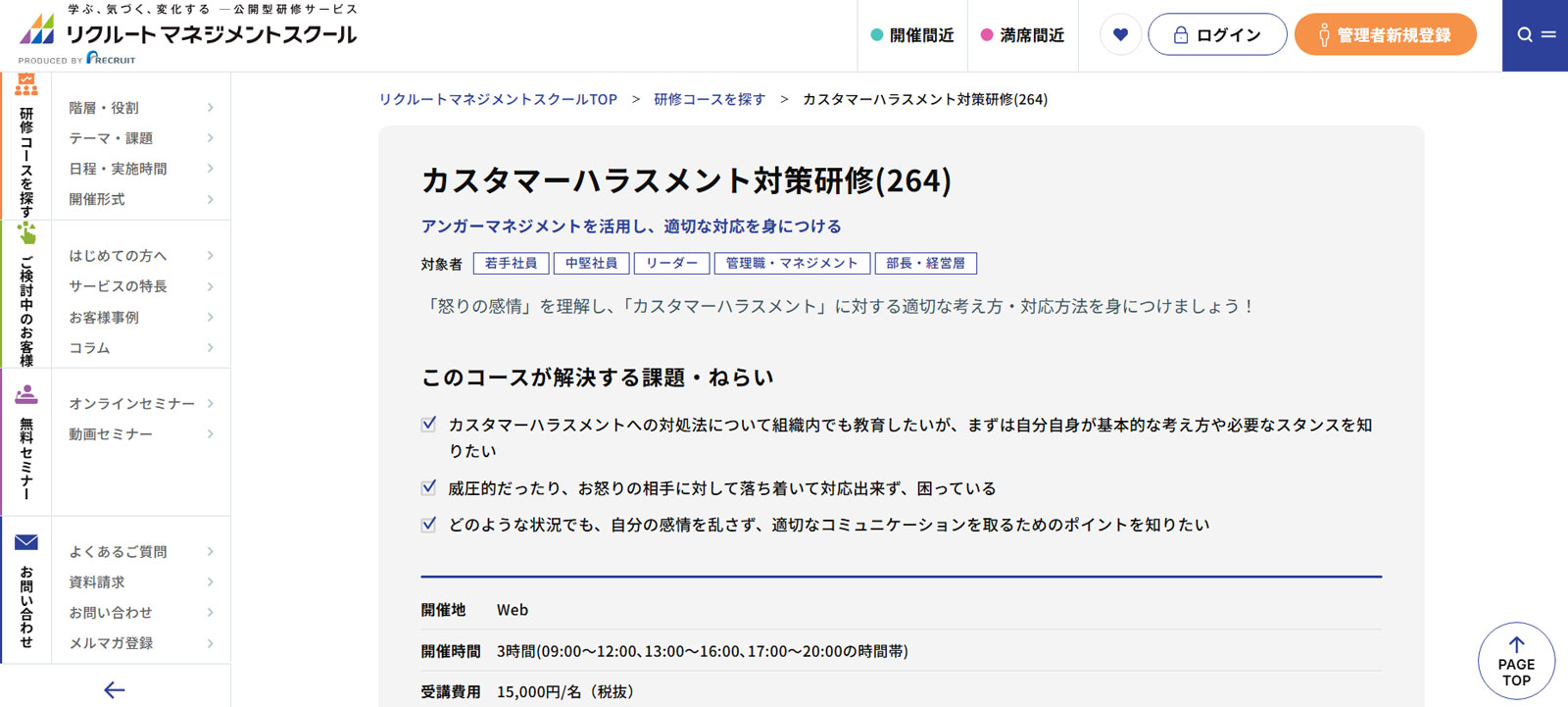Click the chevron beside 日程・実施時間
1568x707 pixels.
point(211,169)
